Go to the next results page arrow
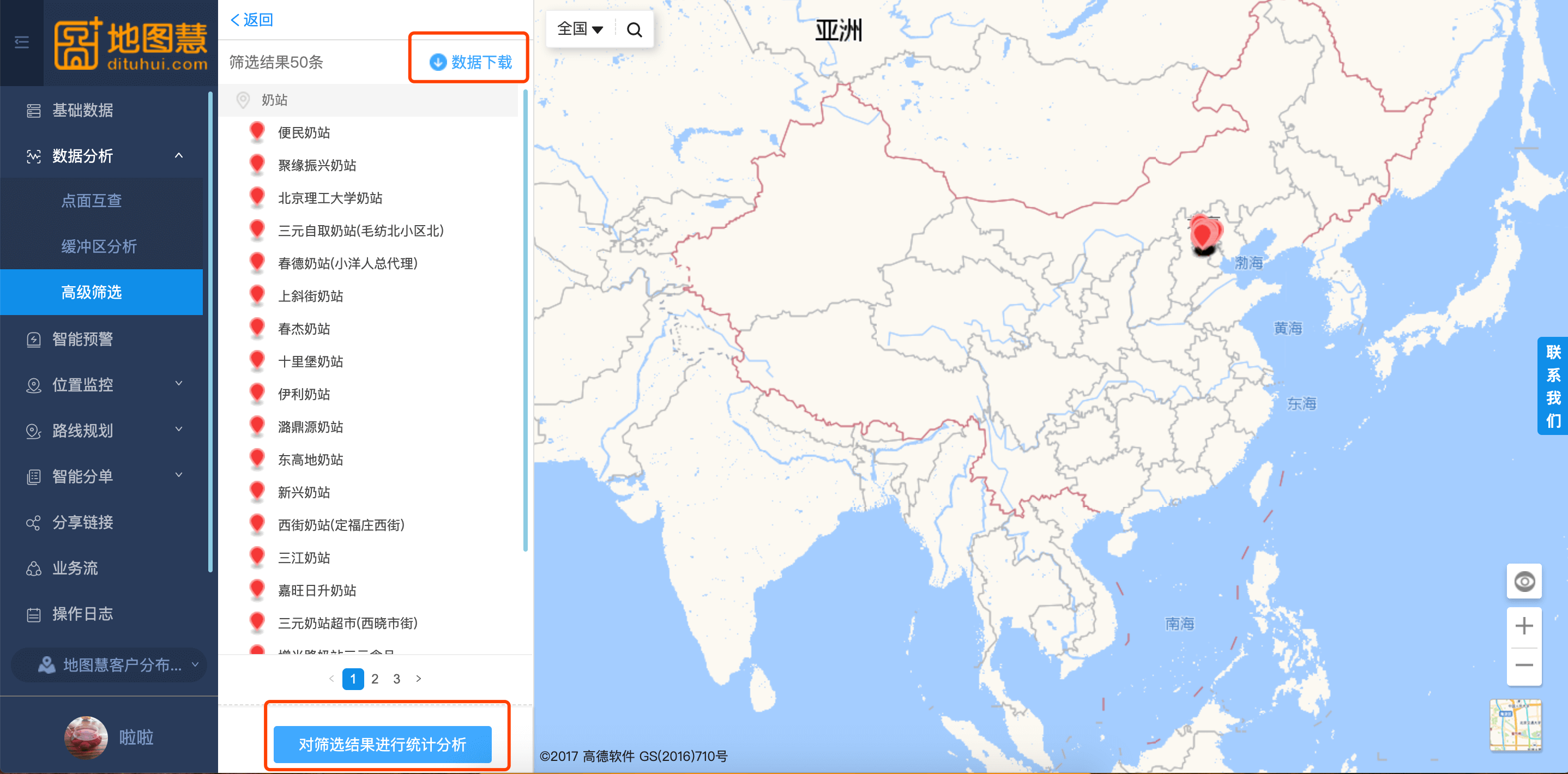Image resolution: width=1568 pixels, height=774 pixels. tap(418, 679)
